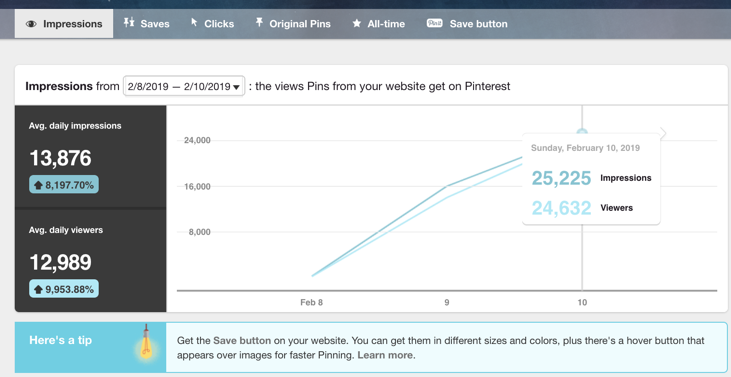Click the 24,632 Viewers tooltip figure
Image resolution: width=731 pixels, height=377 pixels.
[x=561, y=208]
